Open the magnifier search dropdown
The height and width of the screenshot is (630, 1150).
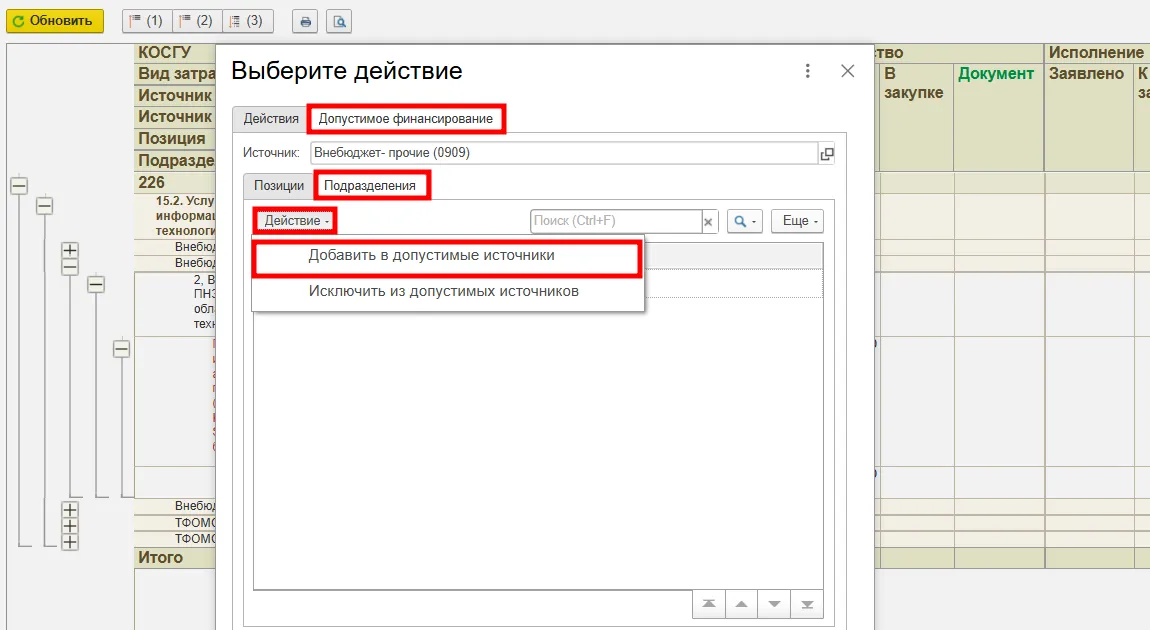coord(744,221)
